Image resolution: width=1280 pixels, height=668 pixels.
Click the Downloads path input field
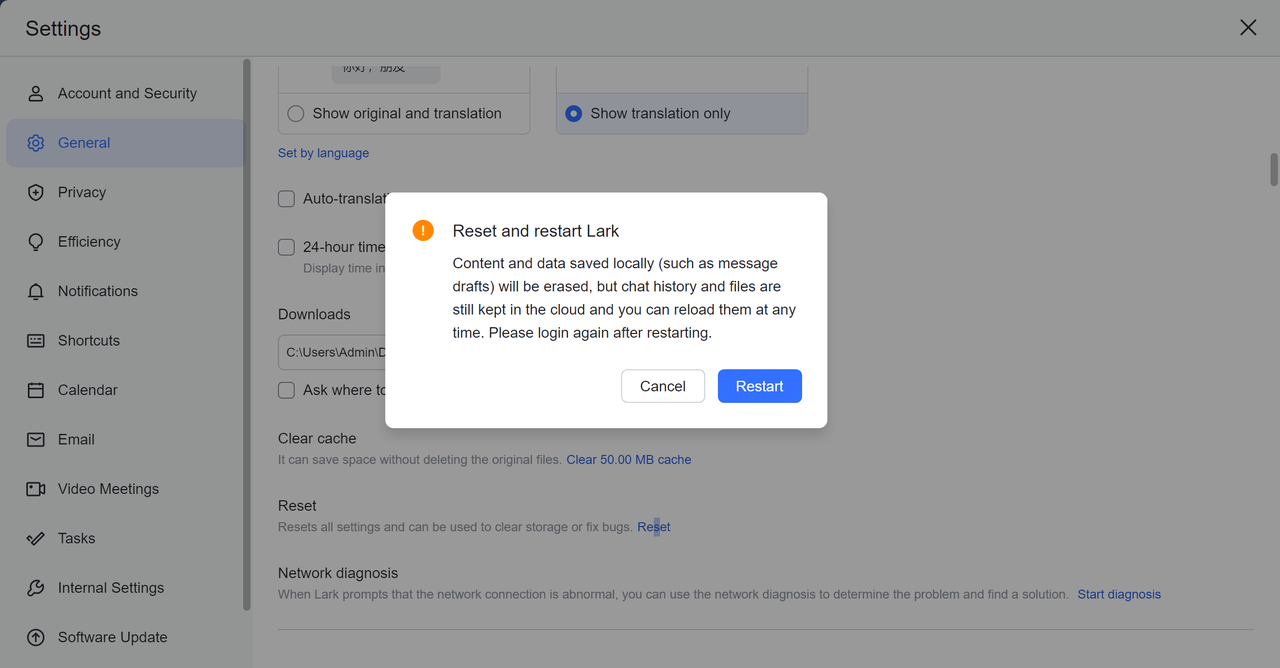(x=331, y=352)
